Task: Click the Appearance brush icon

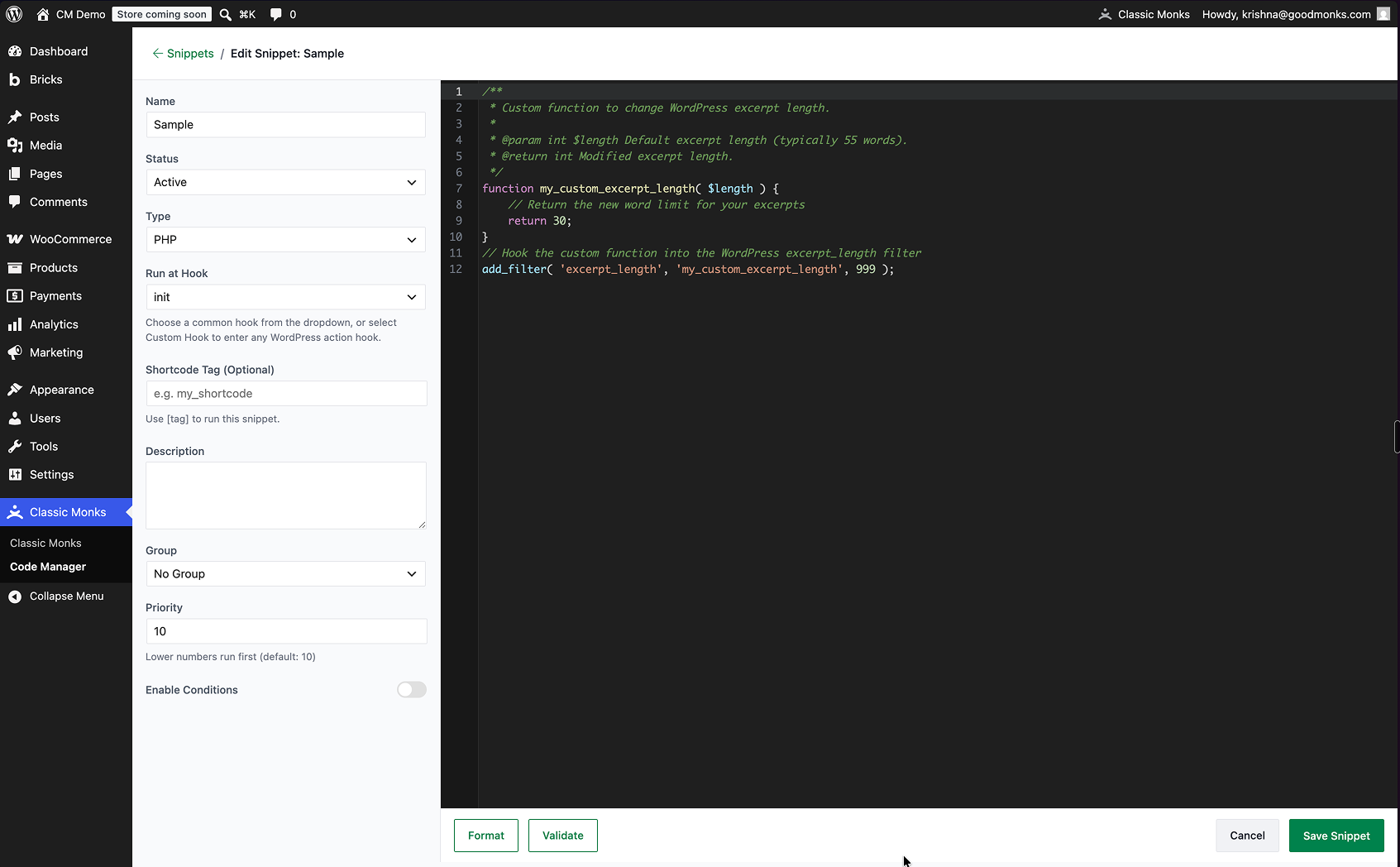Action: tap(15, 390)
